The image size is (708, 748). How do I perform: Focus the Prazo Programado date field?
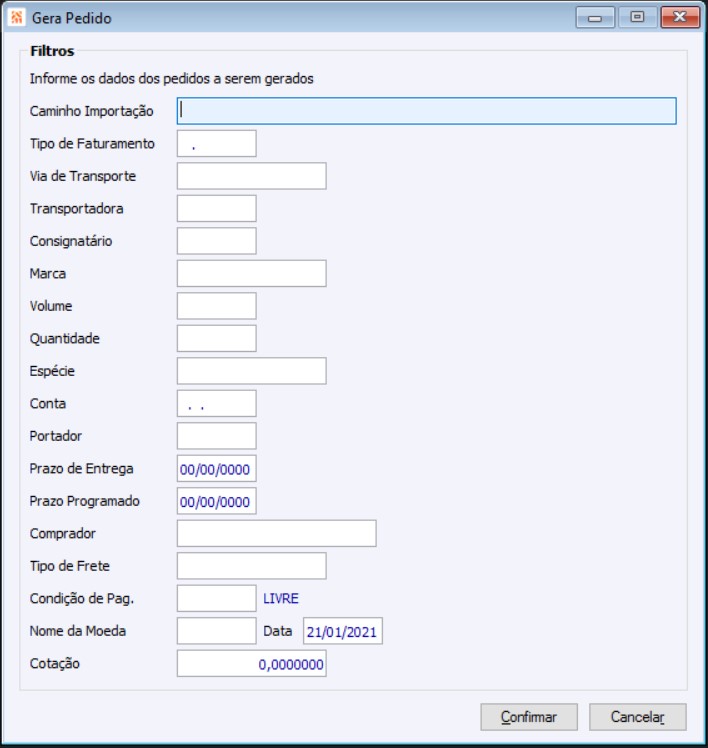click(x=216, y=501)
